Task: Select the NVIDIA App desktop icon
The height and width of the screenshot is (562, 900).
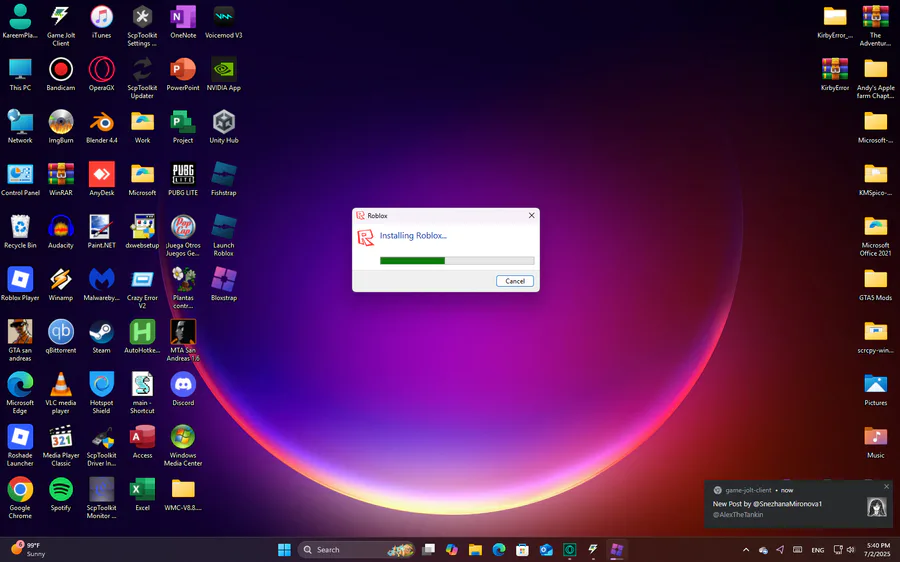Action: pos(223,75)
